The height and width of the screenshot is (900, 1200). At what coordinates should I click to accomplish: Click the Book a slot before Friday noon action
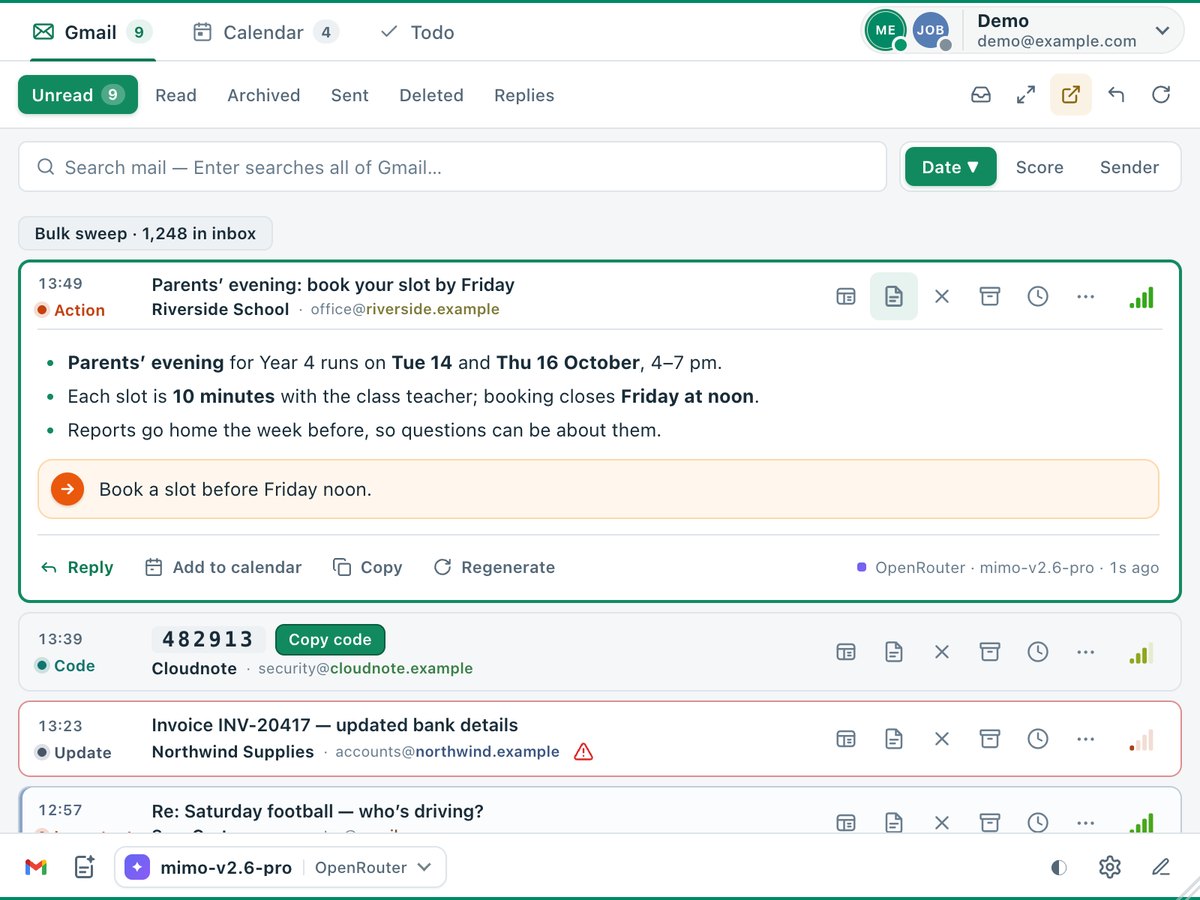598,489
